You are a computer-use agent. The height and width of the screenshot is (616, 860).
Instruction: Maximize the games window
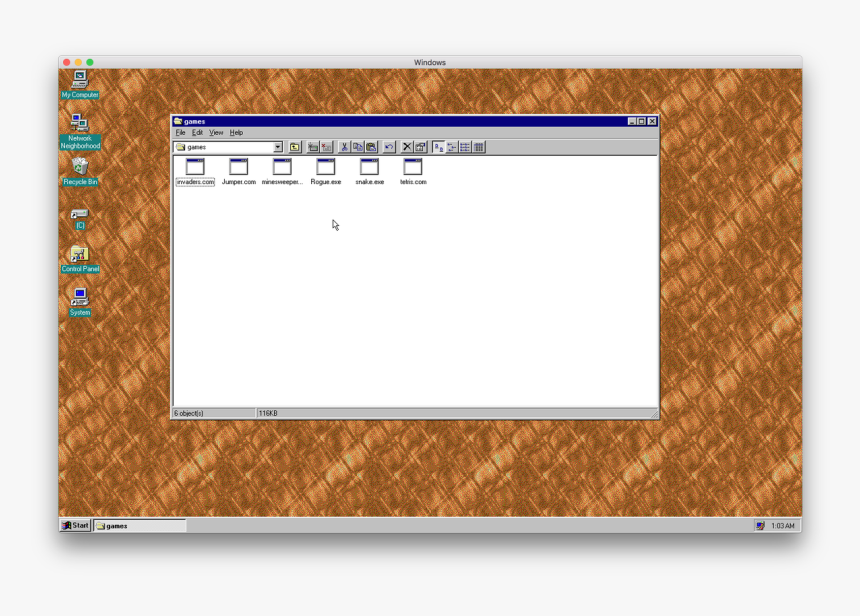point(641,121)
